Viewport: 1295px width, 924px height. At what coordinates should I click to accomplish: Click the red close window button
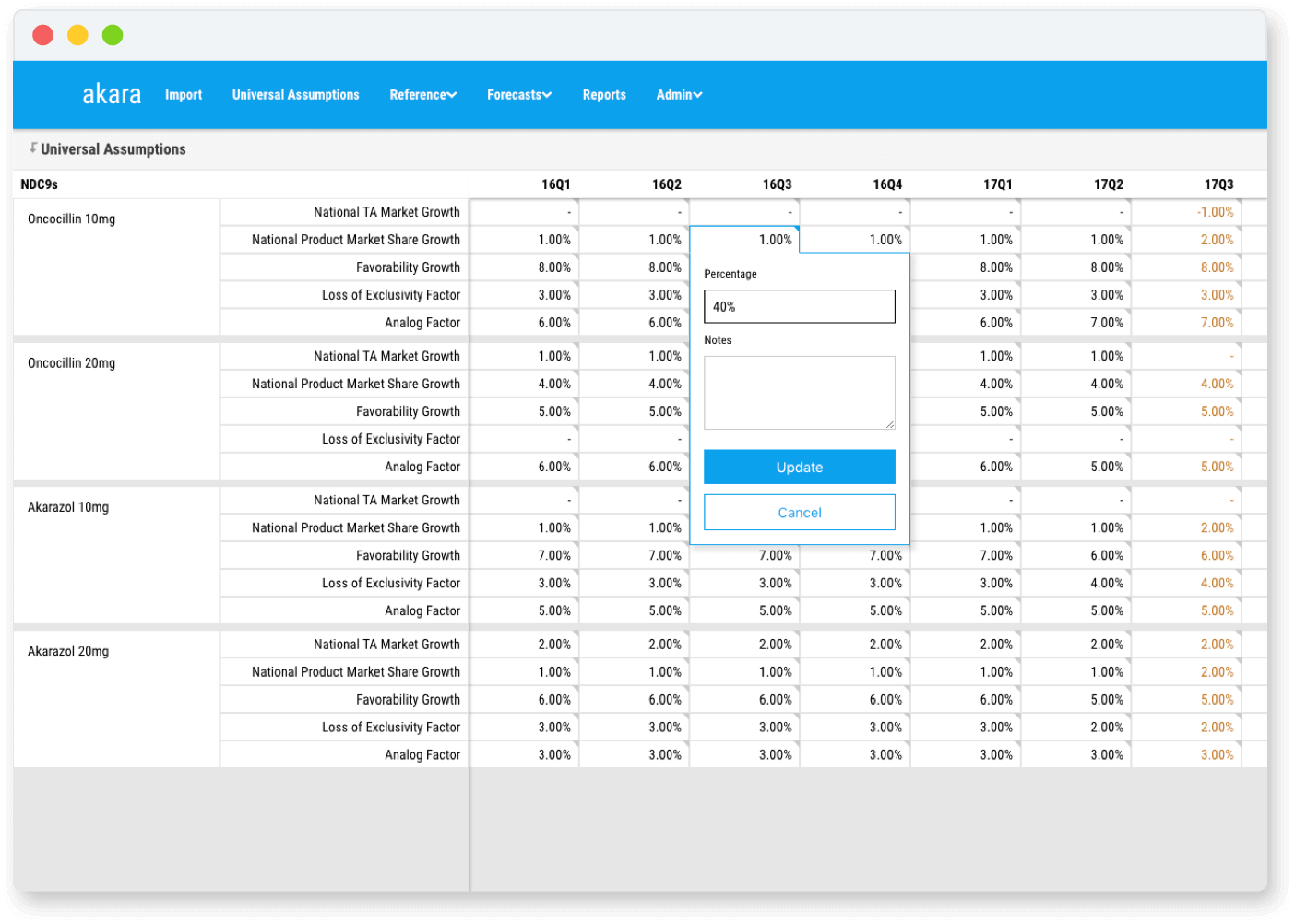(x=42, y=35)
